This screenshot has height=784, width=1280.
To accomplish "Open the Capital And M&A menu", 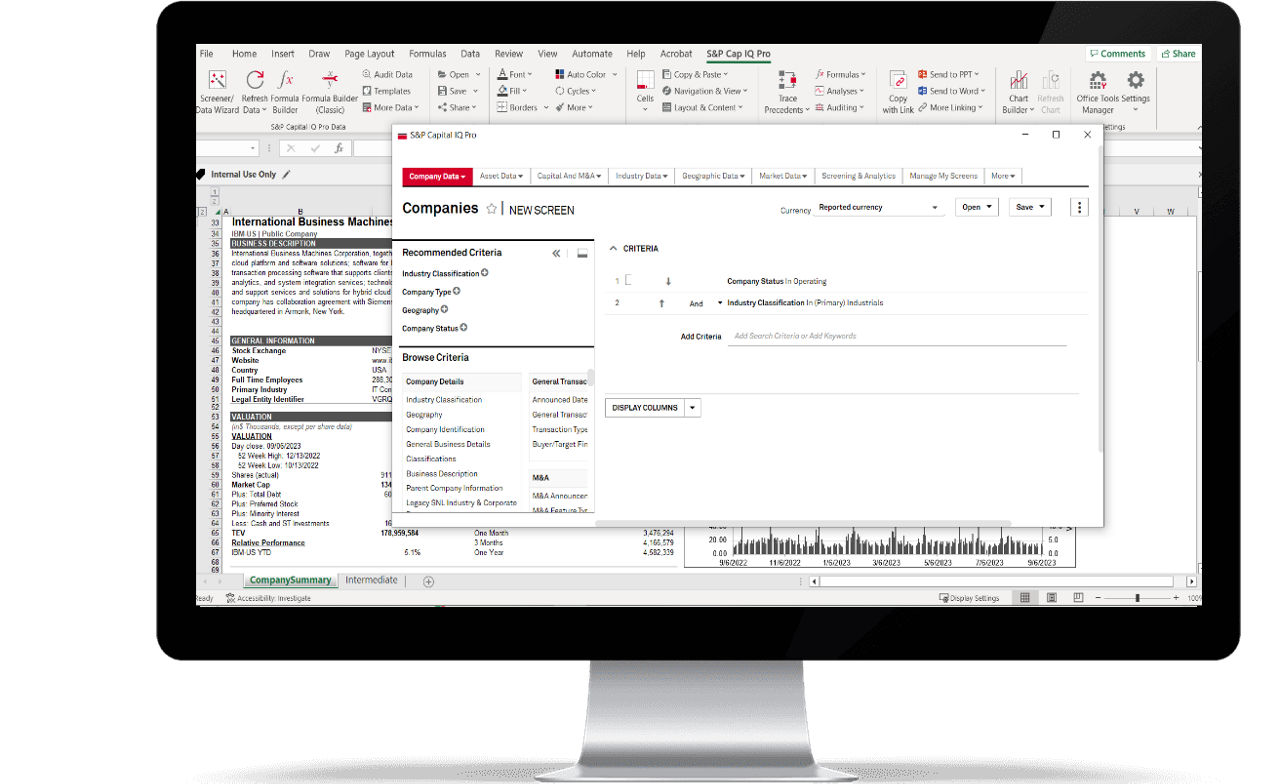I will point(569,176).
